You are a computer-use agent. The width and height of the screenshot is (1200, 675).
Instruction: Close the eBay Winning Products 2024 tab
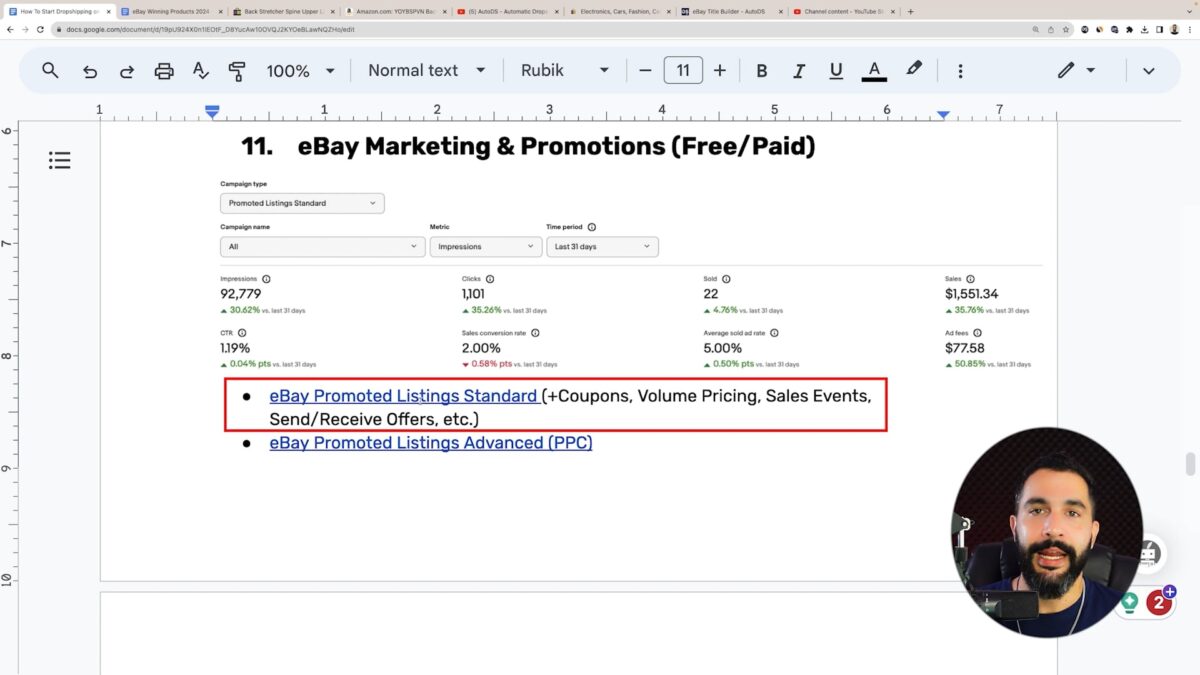coord(219,12)
